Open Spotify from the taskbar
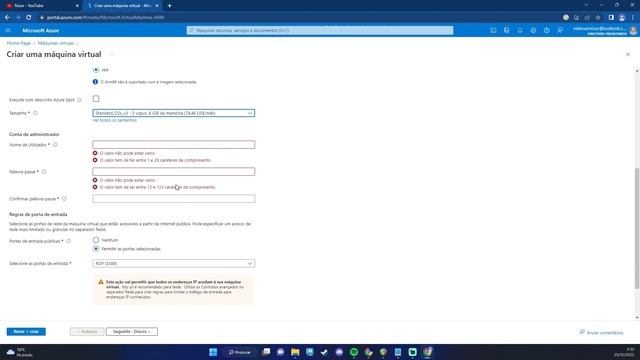Image resolution: width=640 pixels, height=360 pixels. (354, 352)
